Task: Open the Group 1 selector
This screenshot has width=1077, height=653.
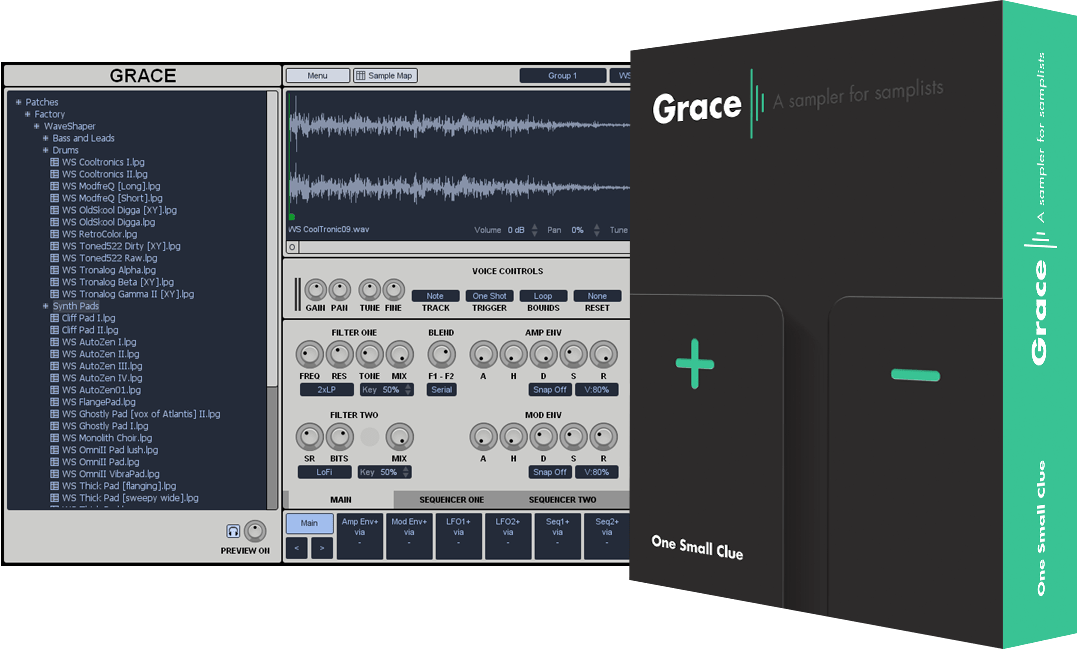Action: click(x=563, y=76)
